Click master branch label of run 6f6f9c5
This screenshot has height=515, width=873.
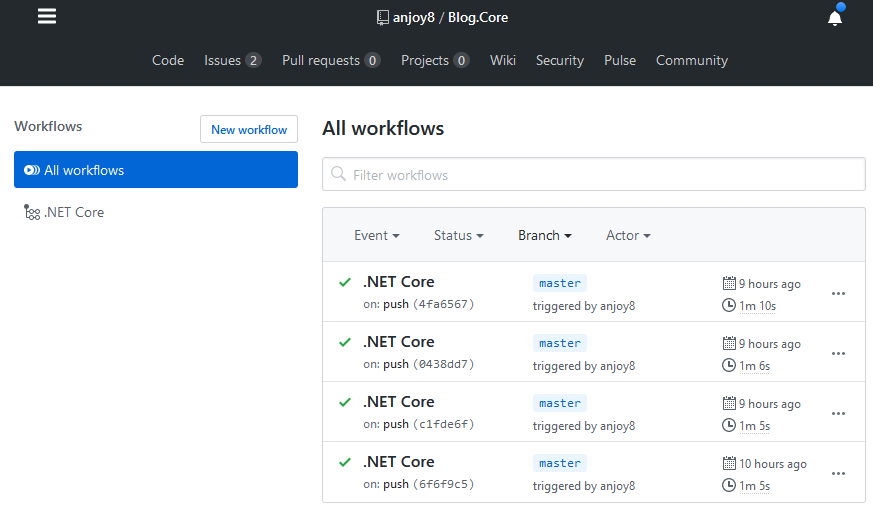tap(560, 463)
